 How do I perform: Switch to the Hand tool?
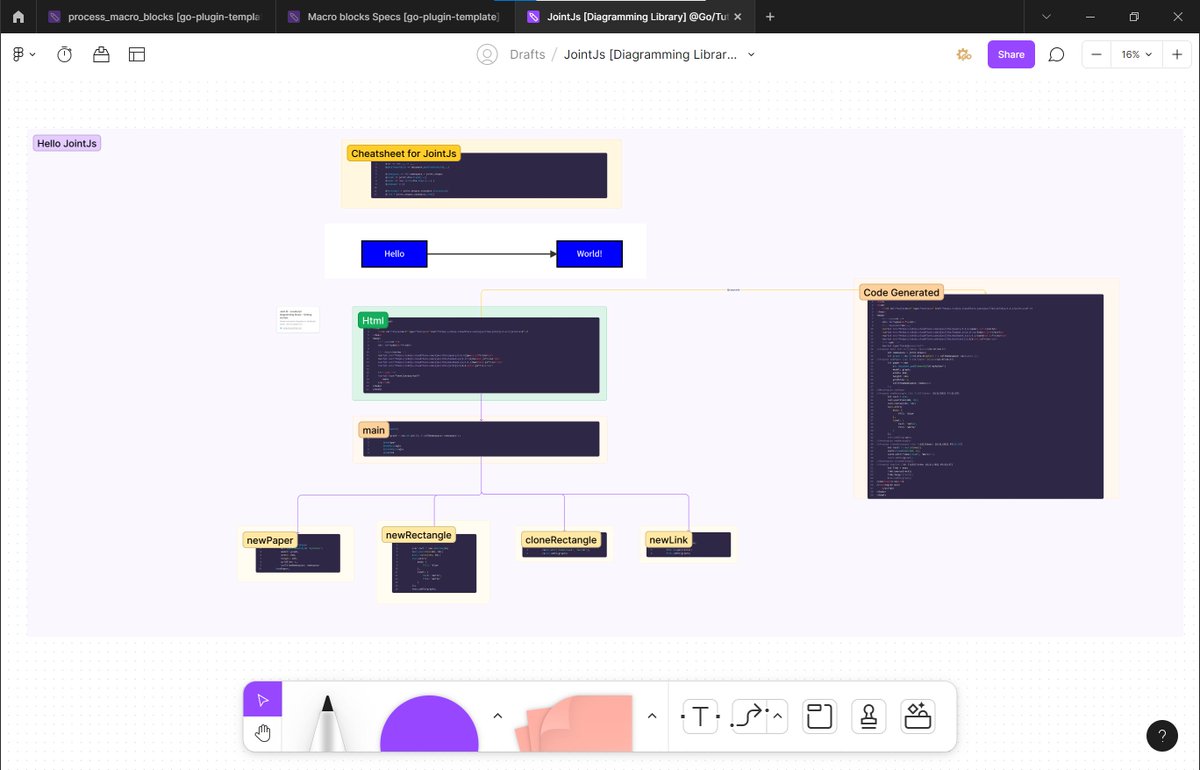[x=263, y=733]
